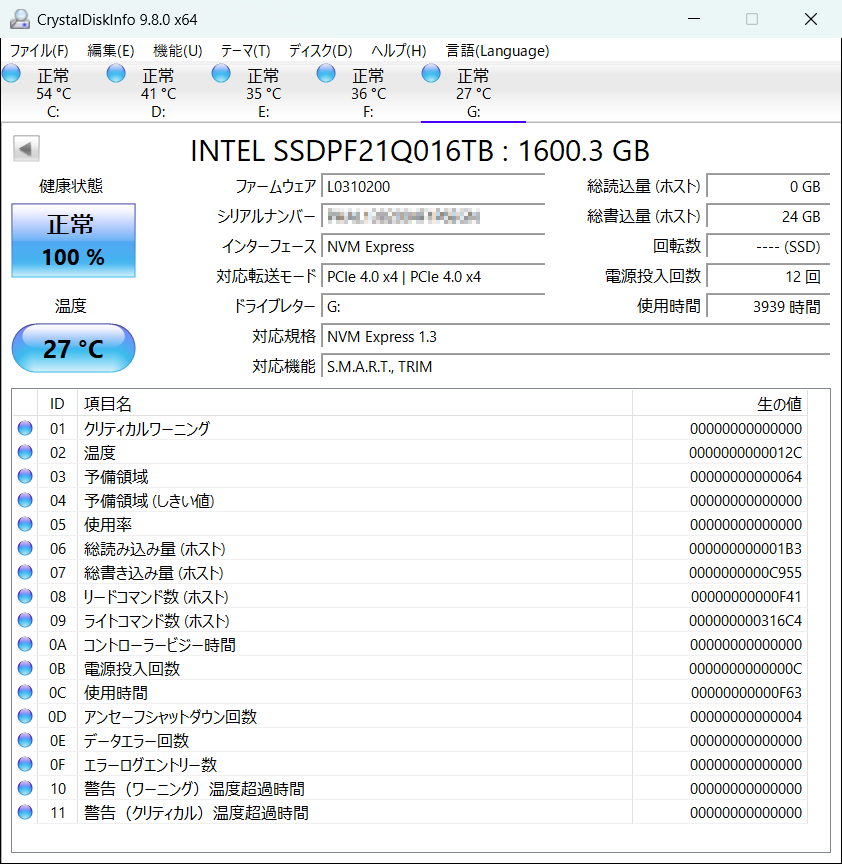
Task: Open the ファイル(F) menu
Action: tap(39, 51)
